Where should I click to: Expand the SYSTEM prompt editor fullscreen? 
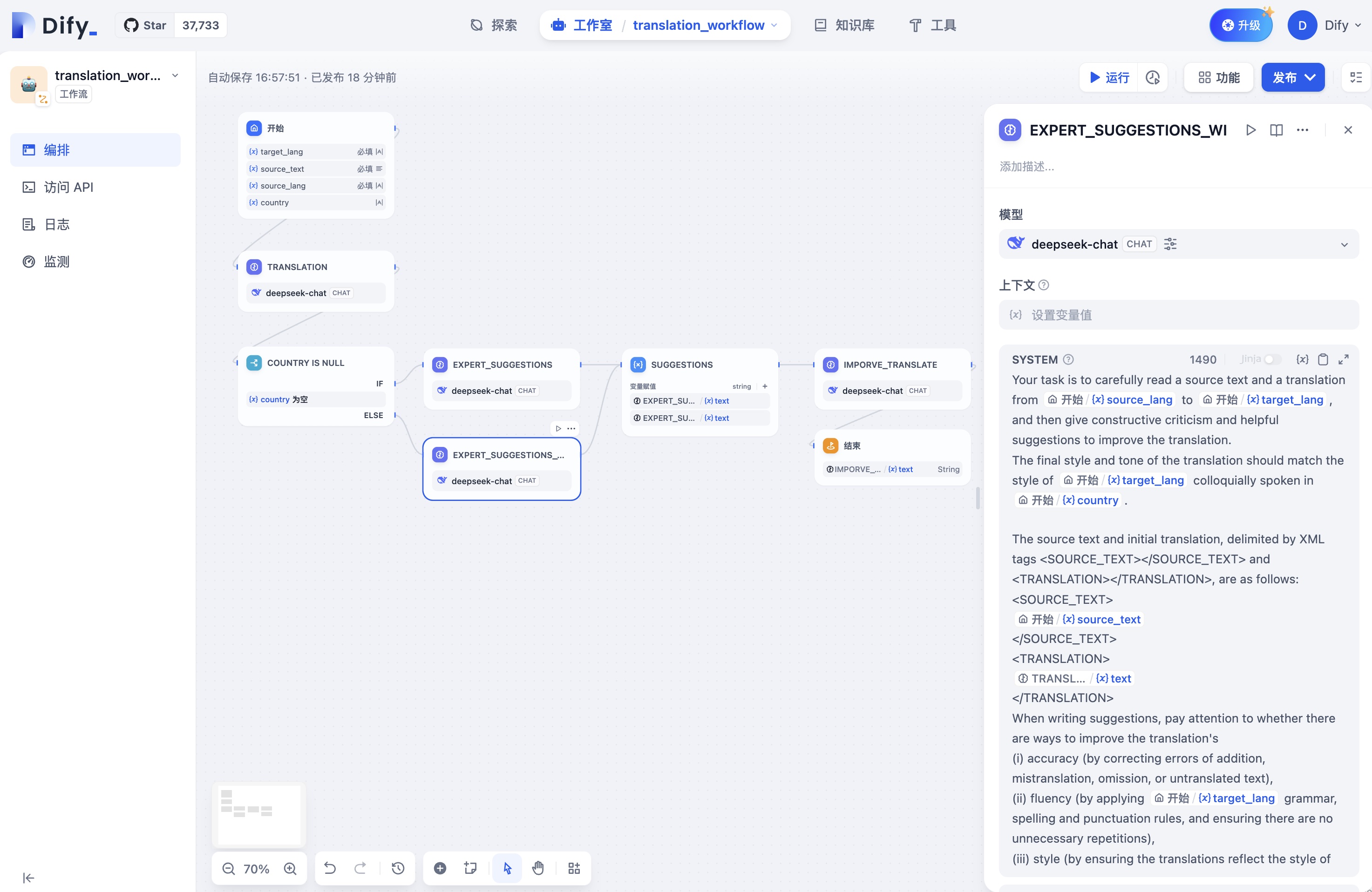tap(1343, 359)
